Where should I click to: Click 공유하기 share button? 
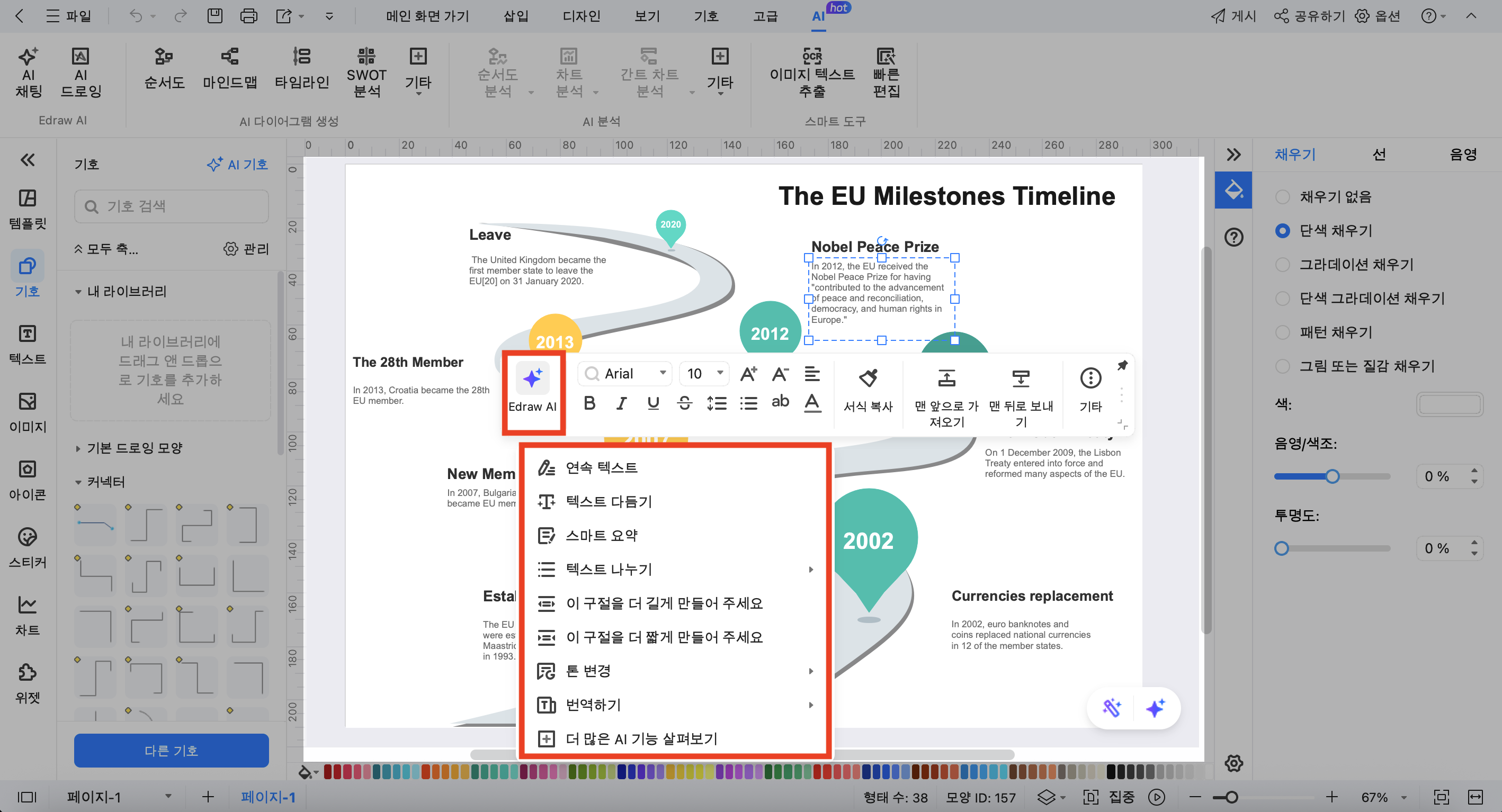coord(1309,16)
